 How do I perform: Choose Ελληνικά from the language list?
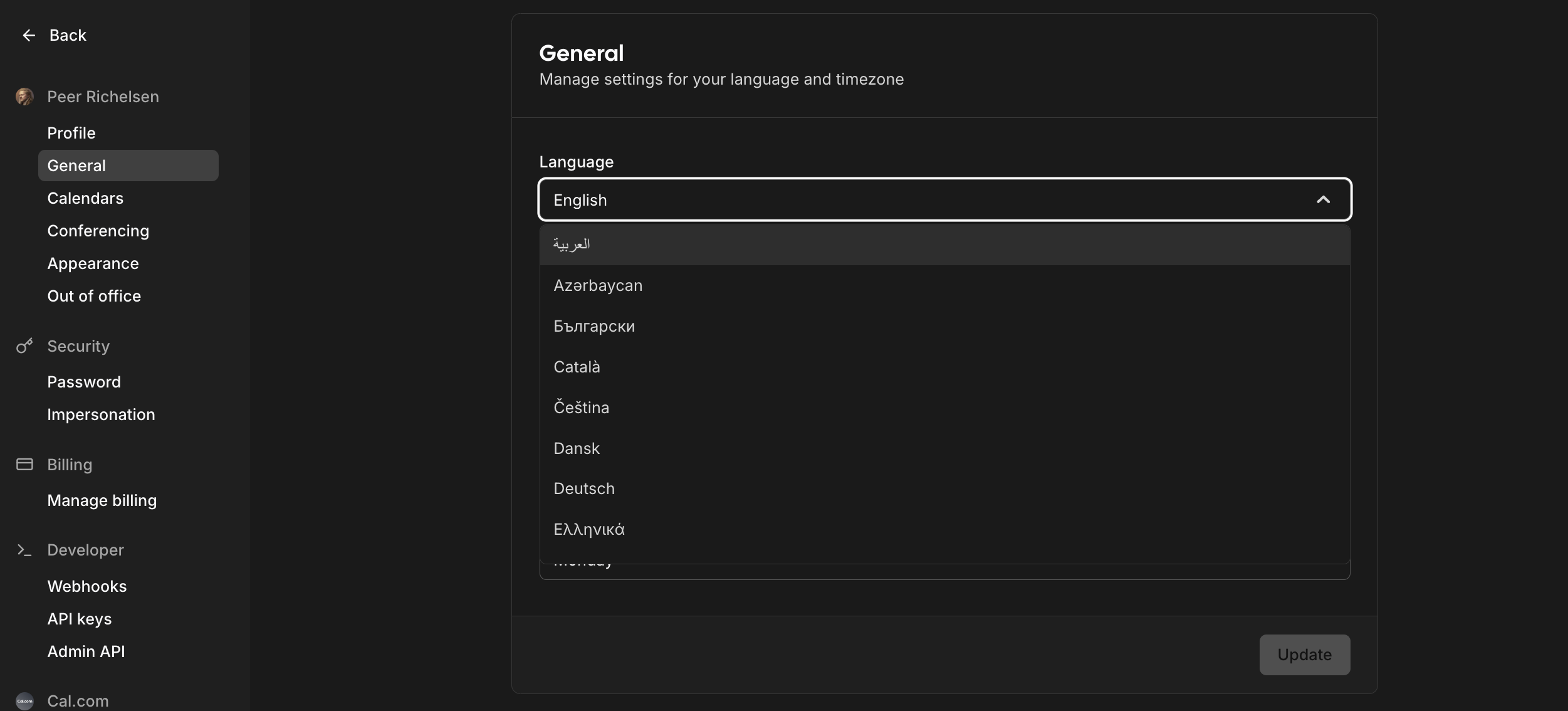coord(944,529)
